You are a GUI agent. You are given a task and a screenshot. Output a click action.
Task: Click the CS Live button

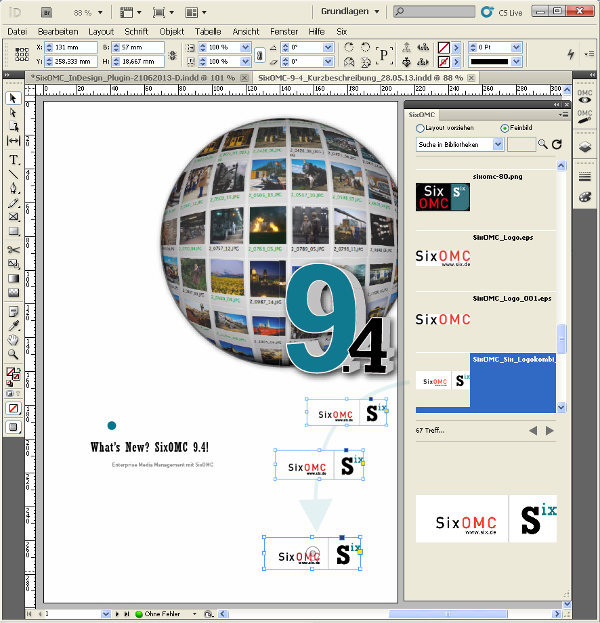[501, 12]
